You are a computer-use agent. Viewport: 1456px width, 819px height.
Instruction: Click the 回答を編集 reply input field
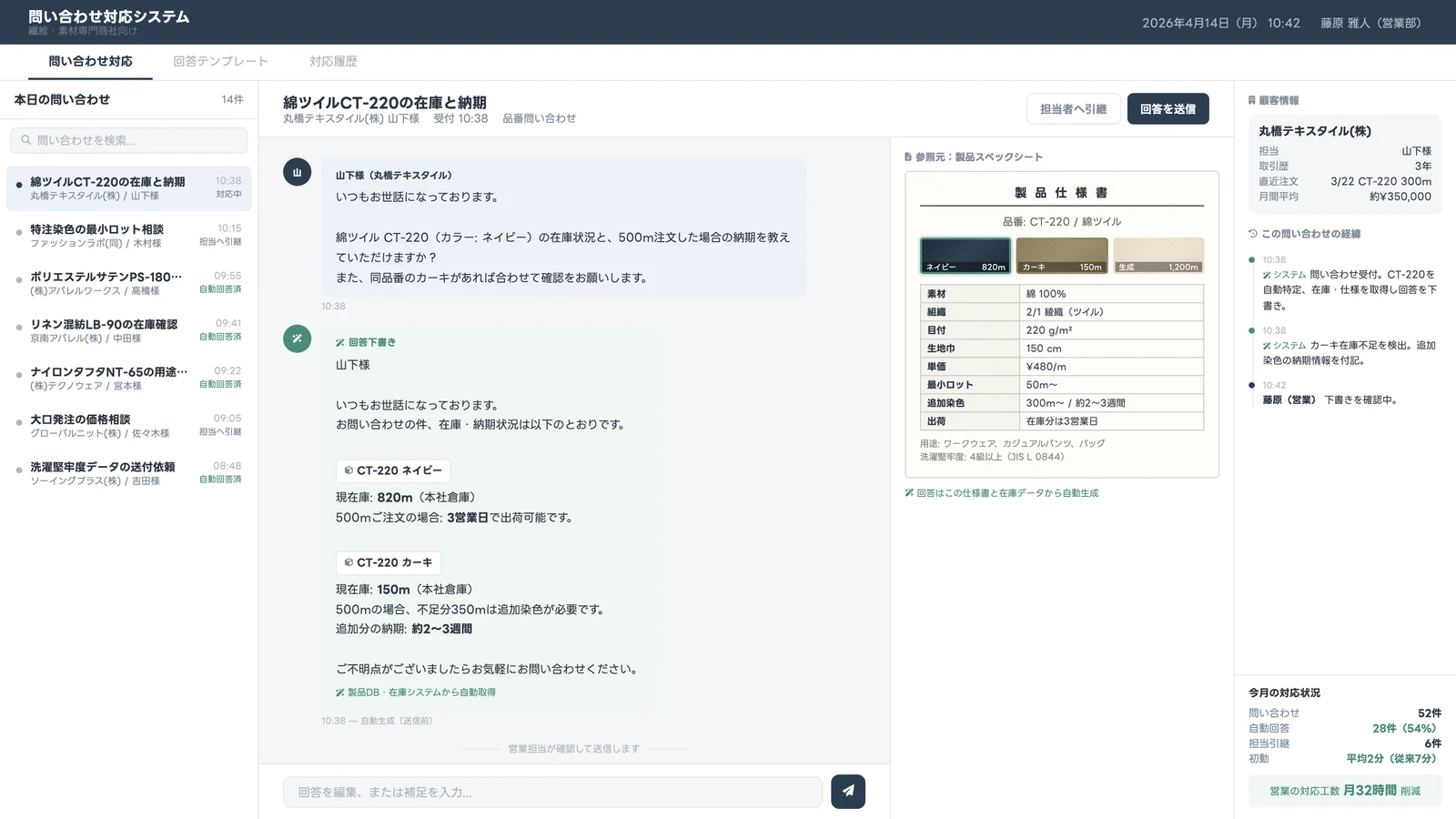pos(552,792)
